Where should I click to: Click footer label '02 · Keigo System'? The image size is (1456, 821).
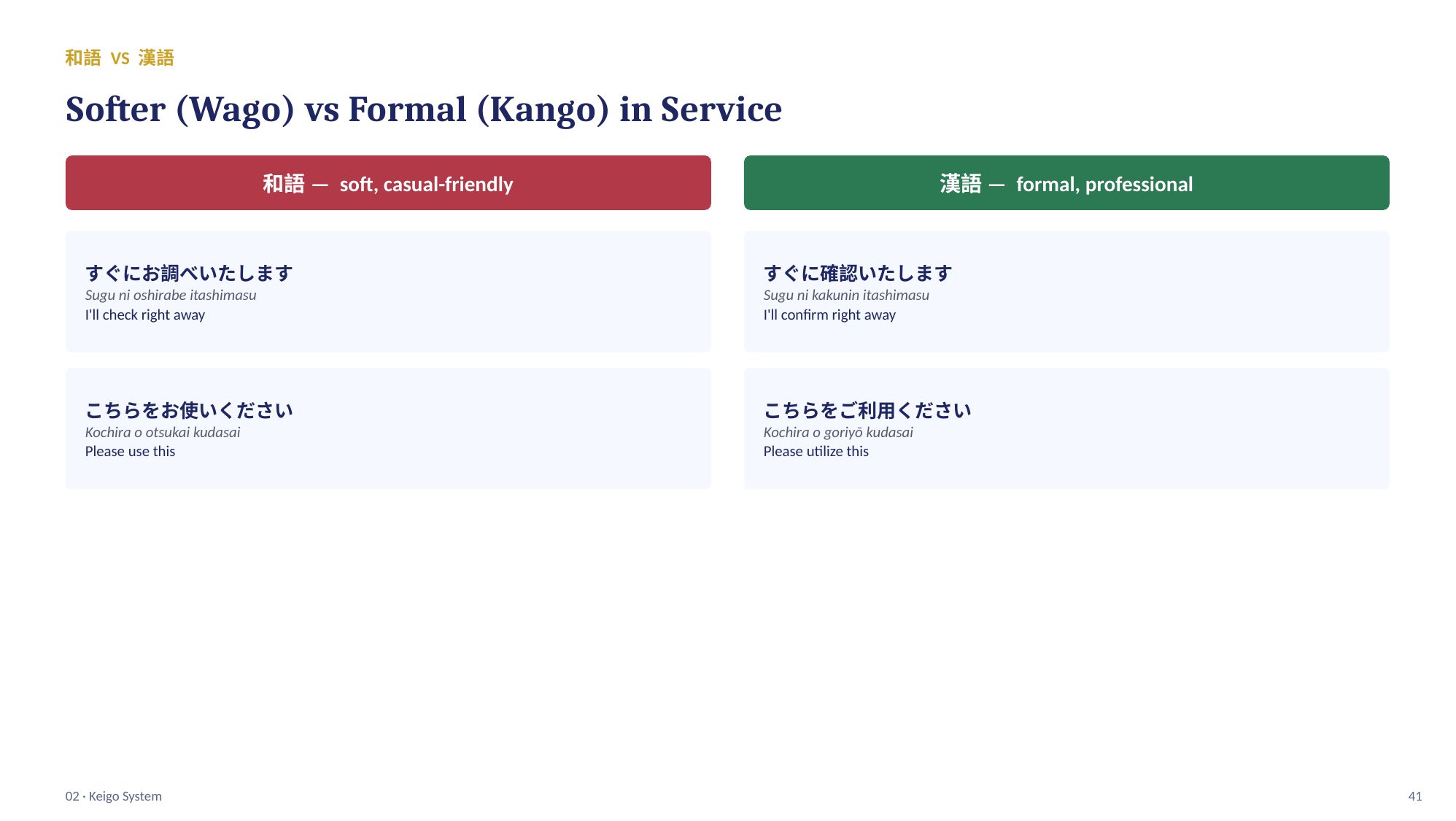point(114,796)
